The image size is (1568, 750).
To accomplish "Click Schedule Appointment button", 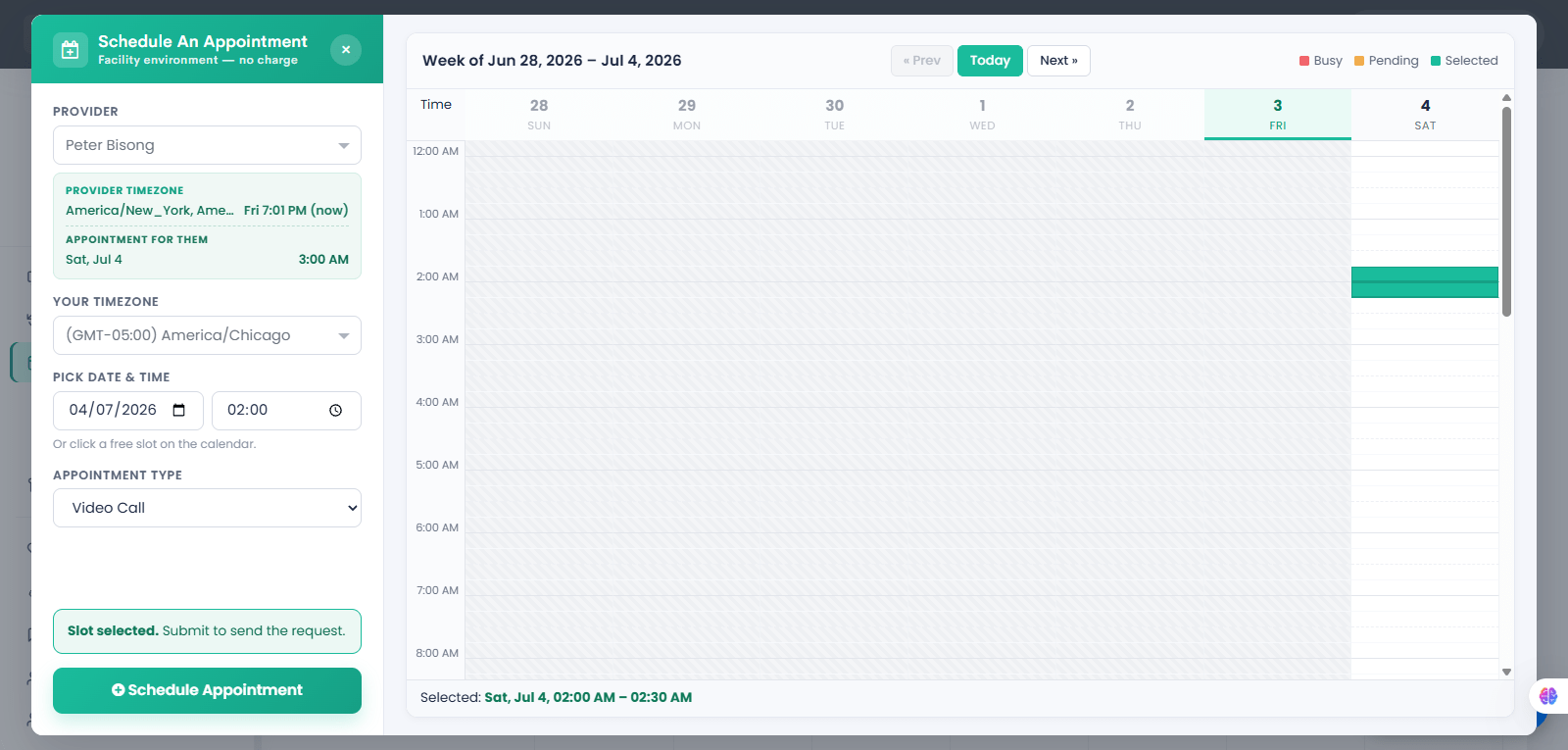I will (207, 690).
